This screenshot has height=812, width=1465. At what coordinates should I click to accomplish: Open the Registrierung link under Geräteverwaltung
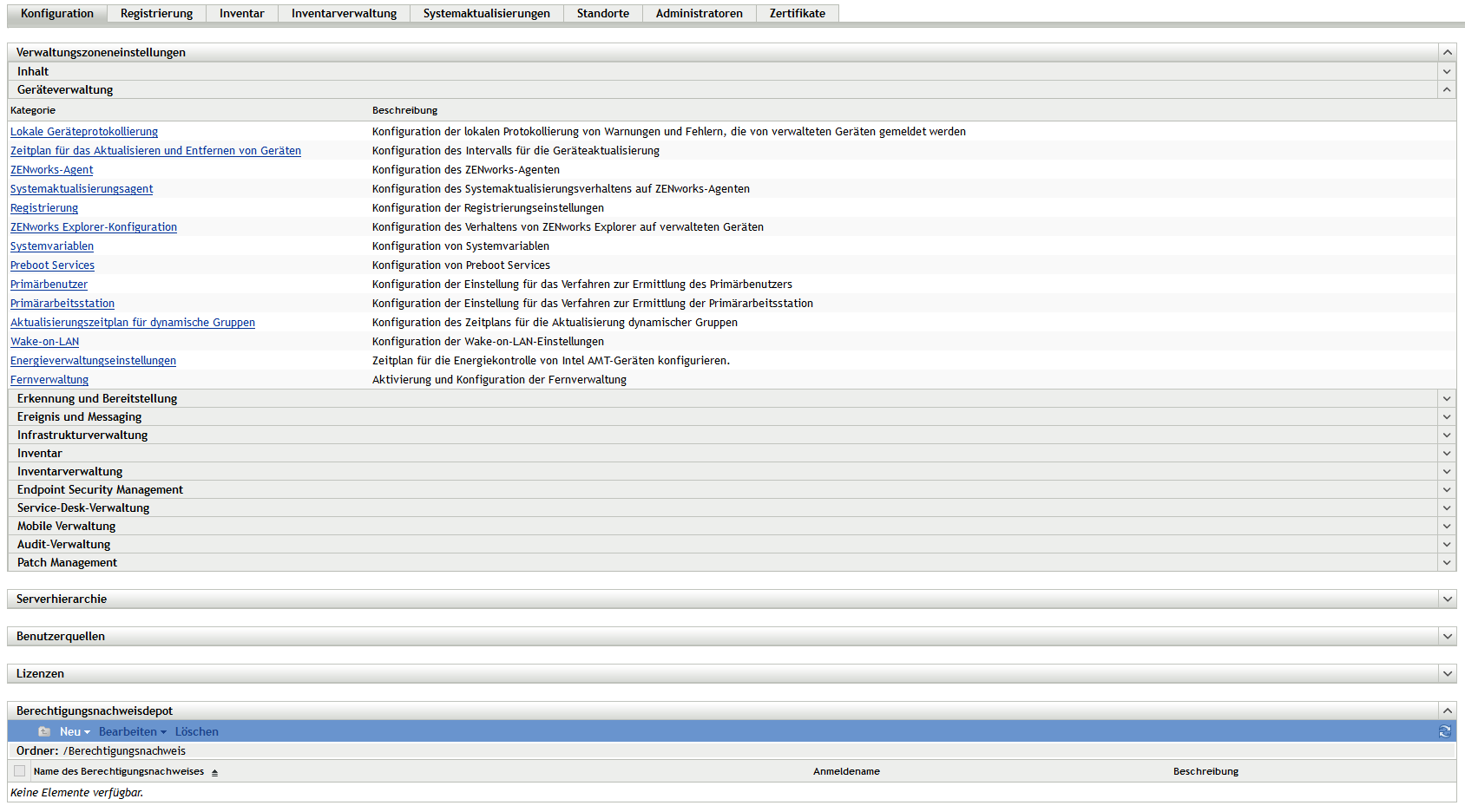click(x=44, y=208)
